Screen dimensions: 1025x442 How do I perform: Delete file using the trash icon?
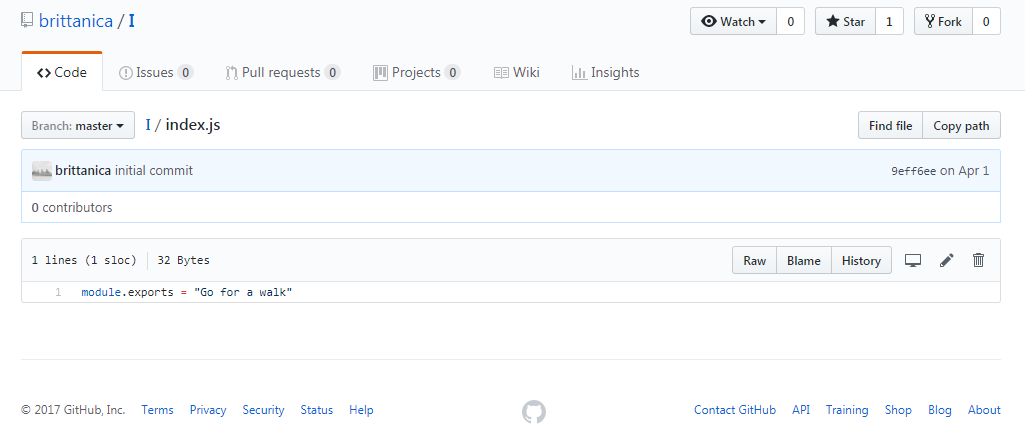[x=979, y=260]
